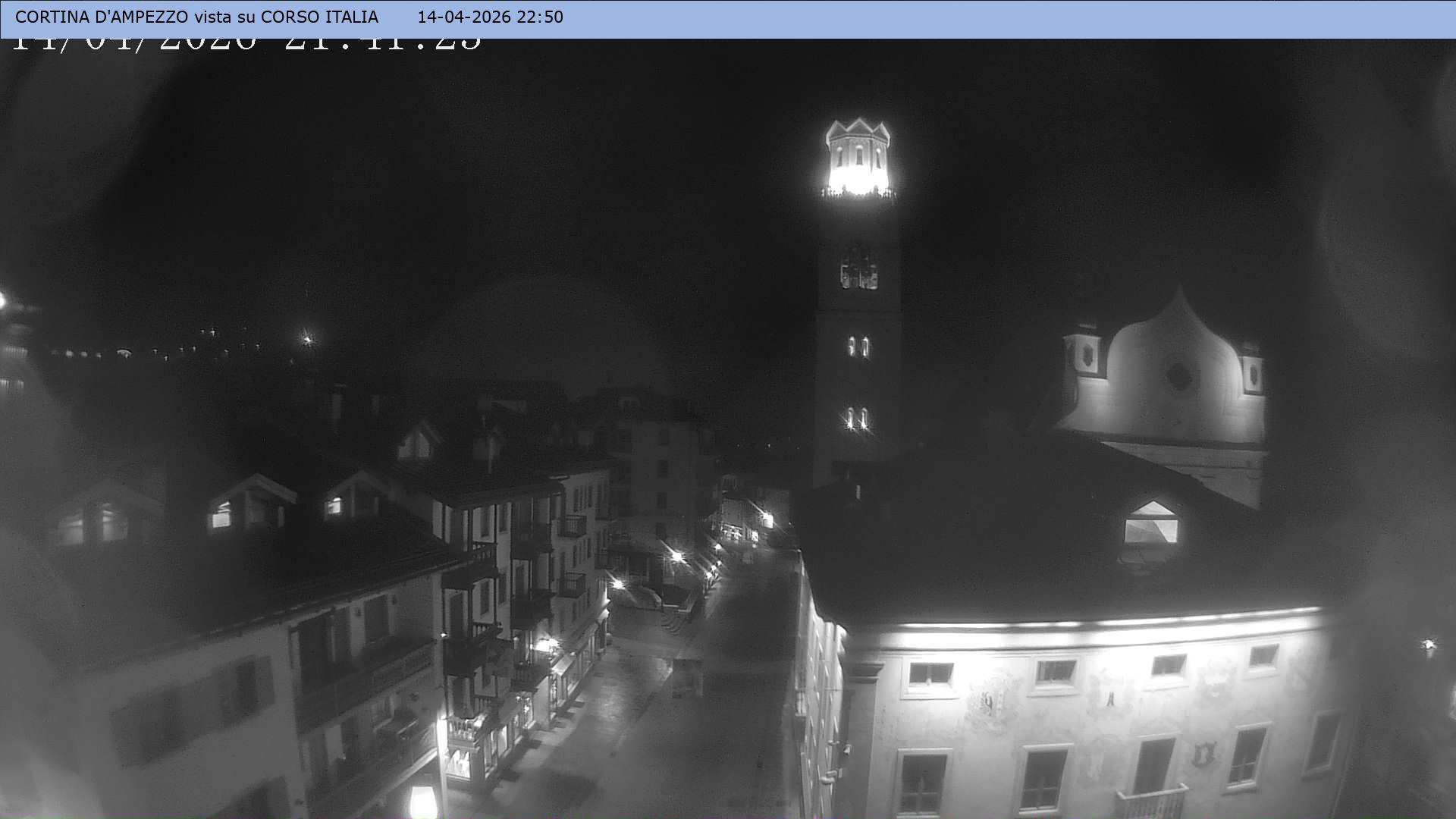Image resolution: width=1456 pixels, height=819 pixels.
Task: Click the street lamp at the image bottom
Action: click(423, 801)
